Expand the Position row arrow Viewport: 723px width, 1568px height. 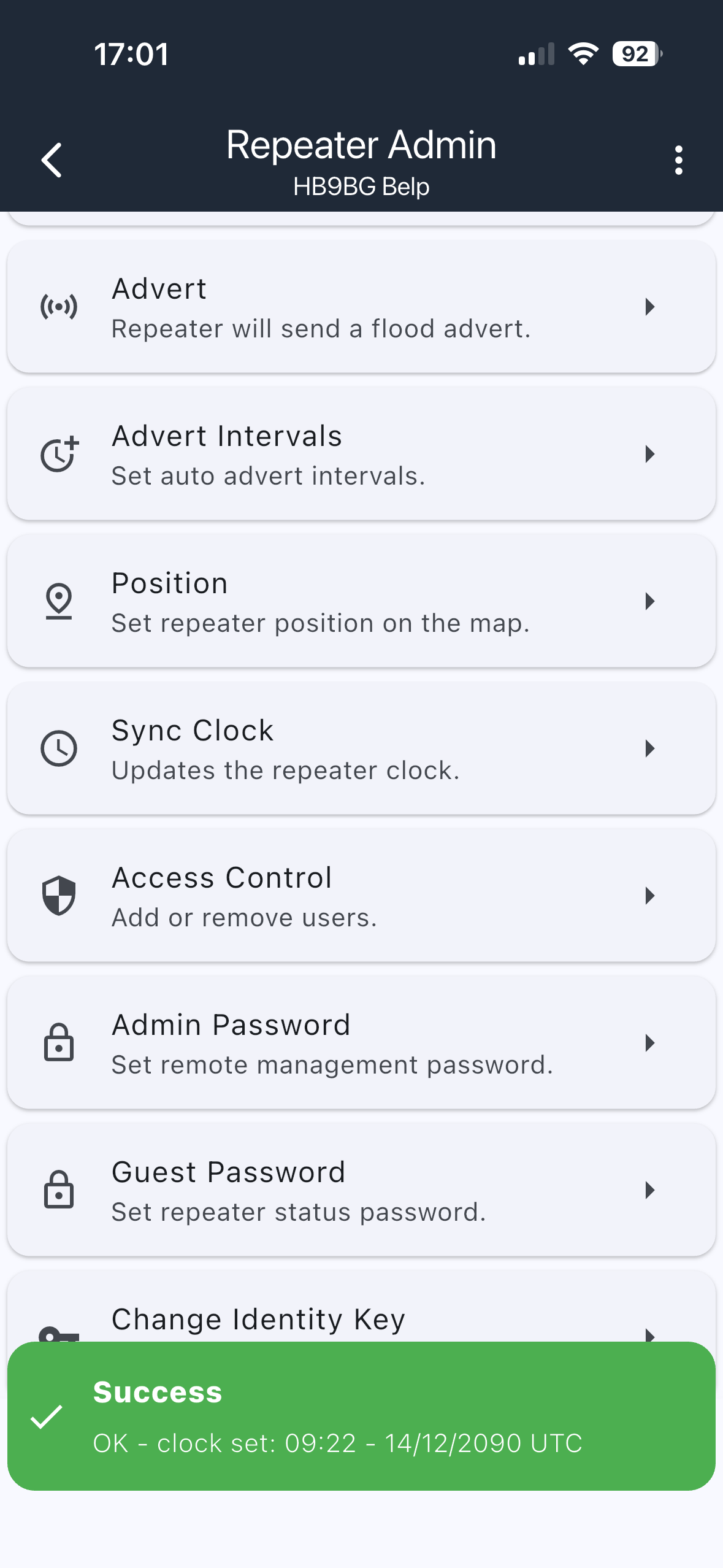click(x=649, y=601)
